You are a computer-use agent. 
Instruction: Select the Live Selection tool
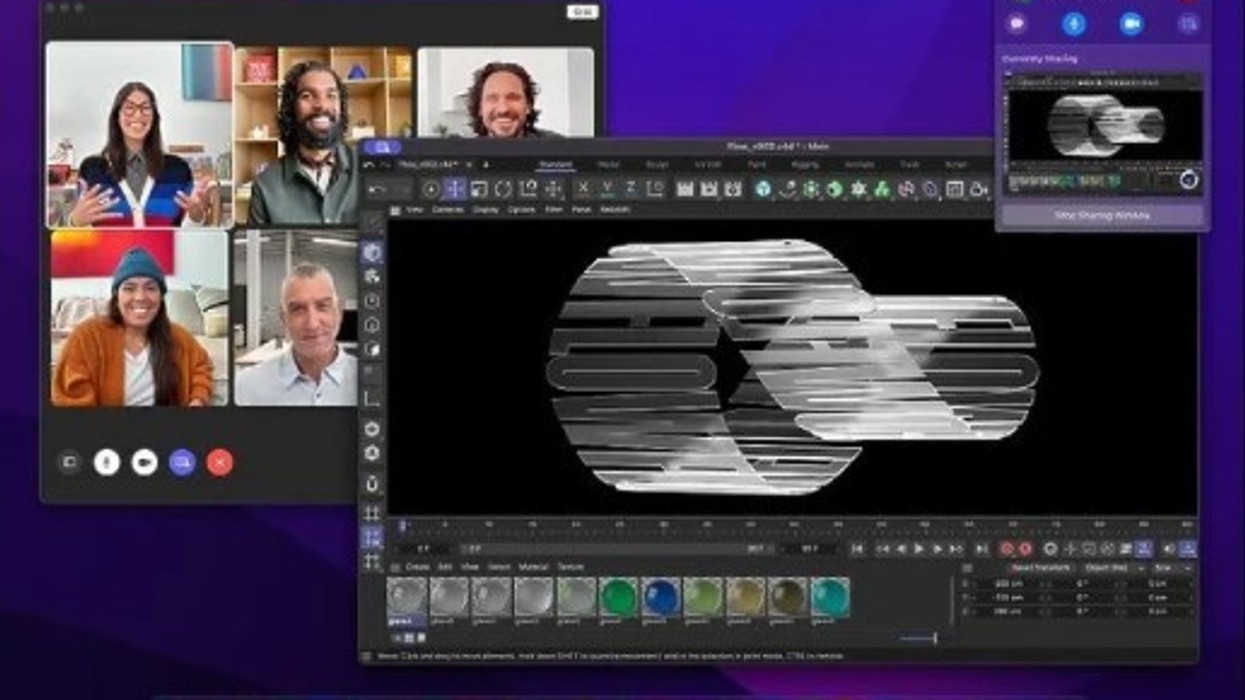[431, 189]
